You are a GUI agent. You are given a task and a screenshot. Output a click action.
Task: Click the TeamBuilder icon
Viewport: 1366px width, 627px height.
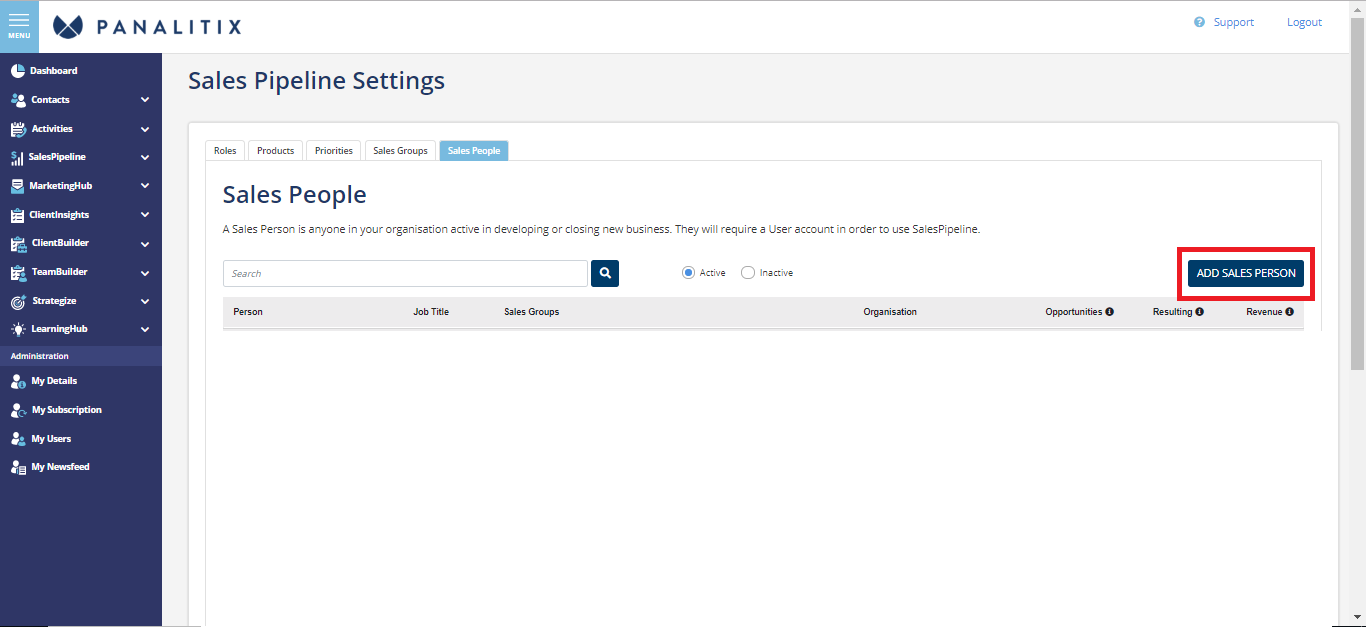(18, 272)
